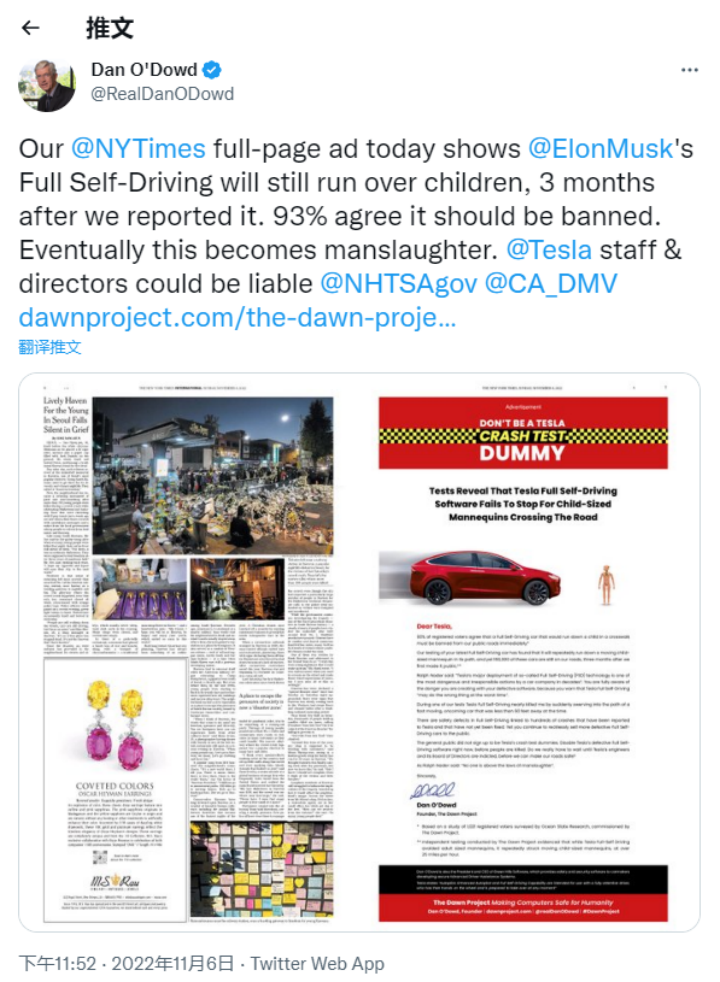Click the Twitter Web App source label

tap(317, 964)
